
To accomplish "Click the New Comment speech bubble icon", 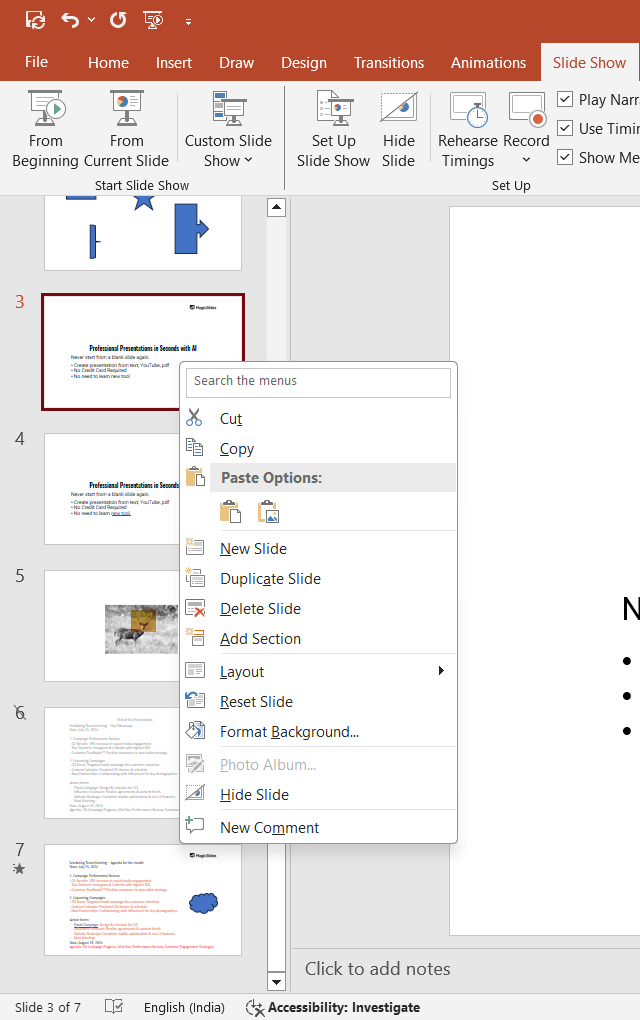I will pyautogui.click(x=194, y=825).
